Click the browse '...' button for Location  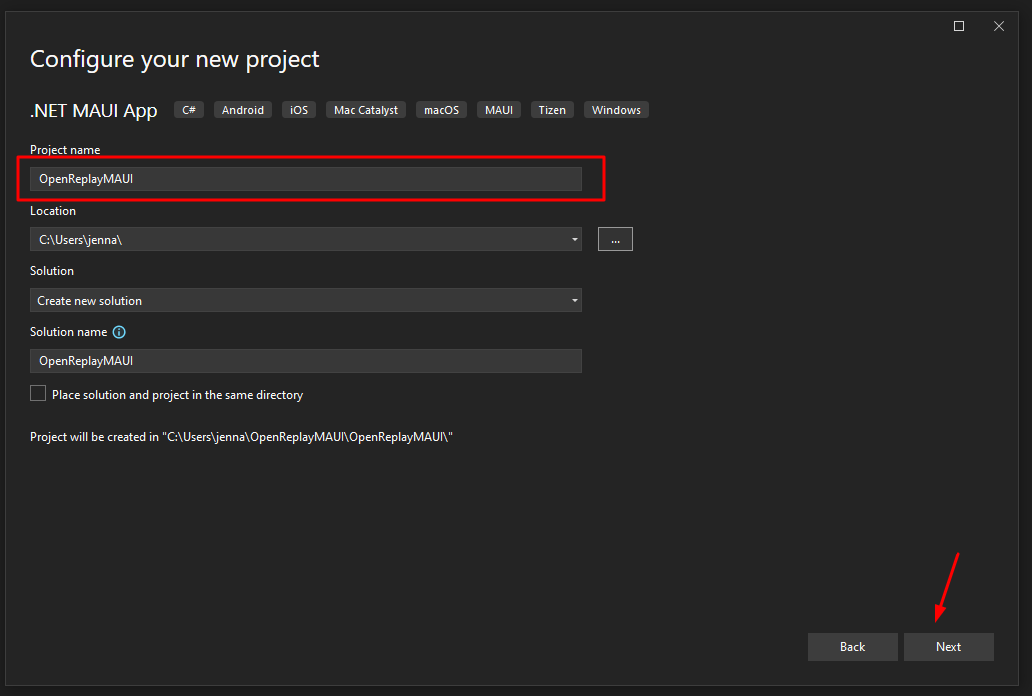click(x=615, y=239)
